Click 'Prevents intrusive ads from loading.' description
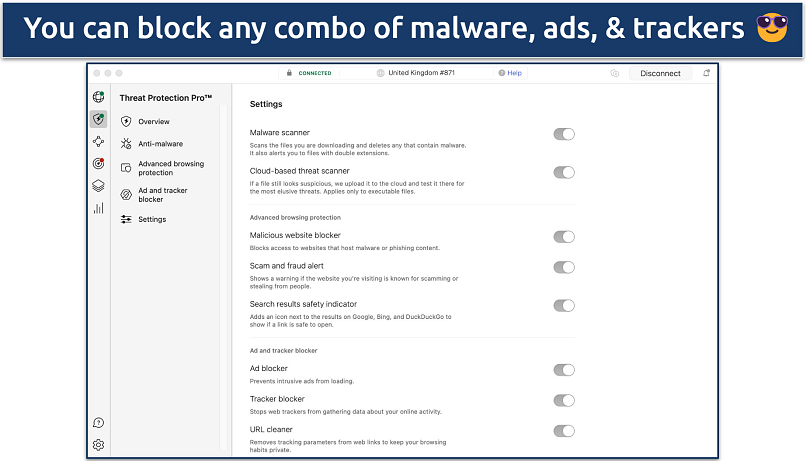Image resolution: width=806 pixels, height=461 pixels. coord(302,381)
